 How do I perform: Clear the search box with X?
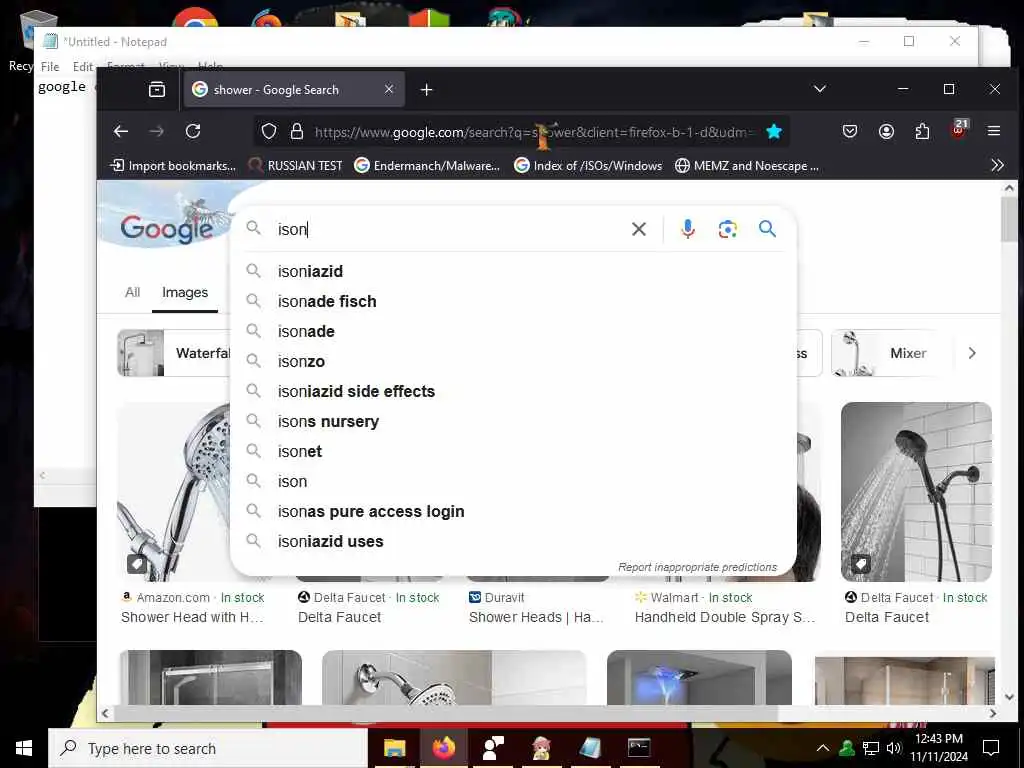pos(639,229)
